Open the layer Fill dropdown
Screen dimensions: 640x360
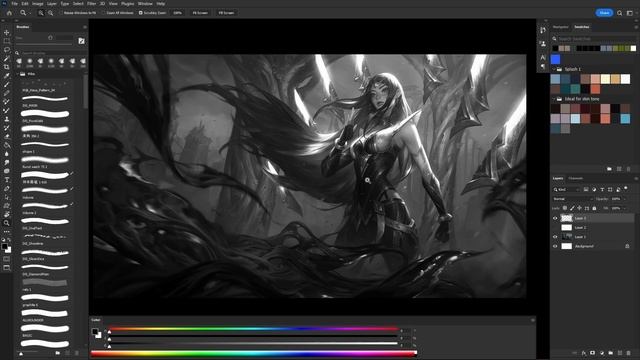tap(624, 209)
